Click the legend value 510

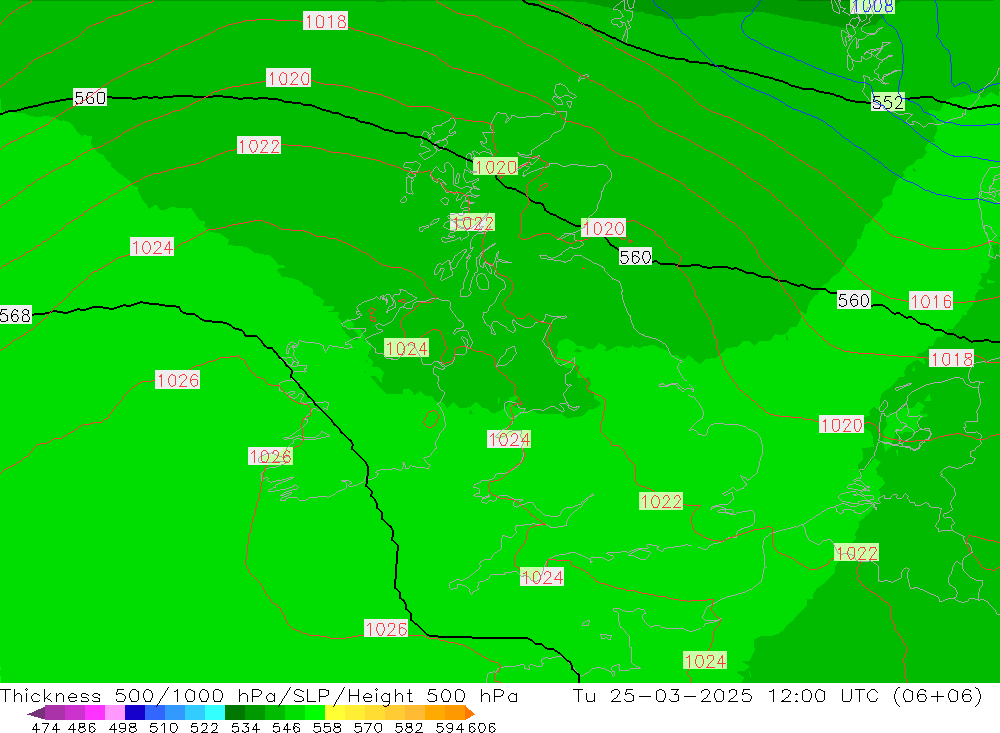163,727
